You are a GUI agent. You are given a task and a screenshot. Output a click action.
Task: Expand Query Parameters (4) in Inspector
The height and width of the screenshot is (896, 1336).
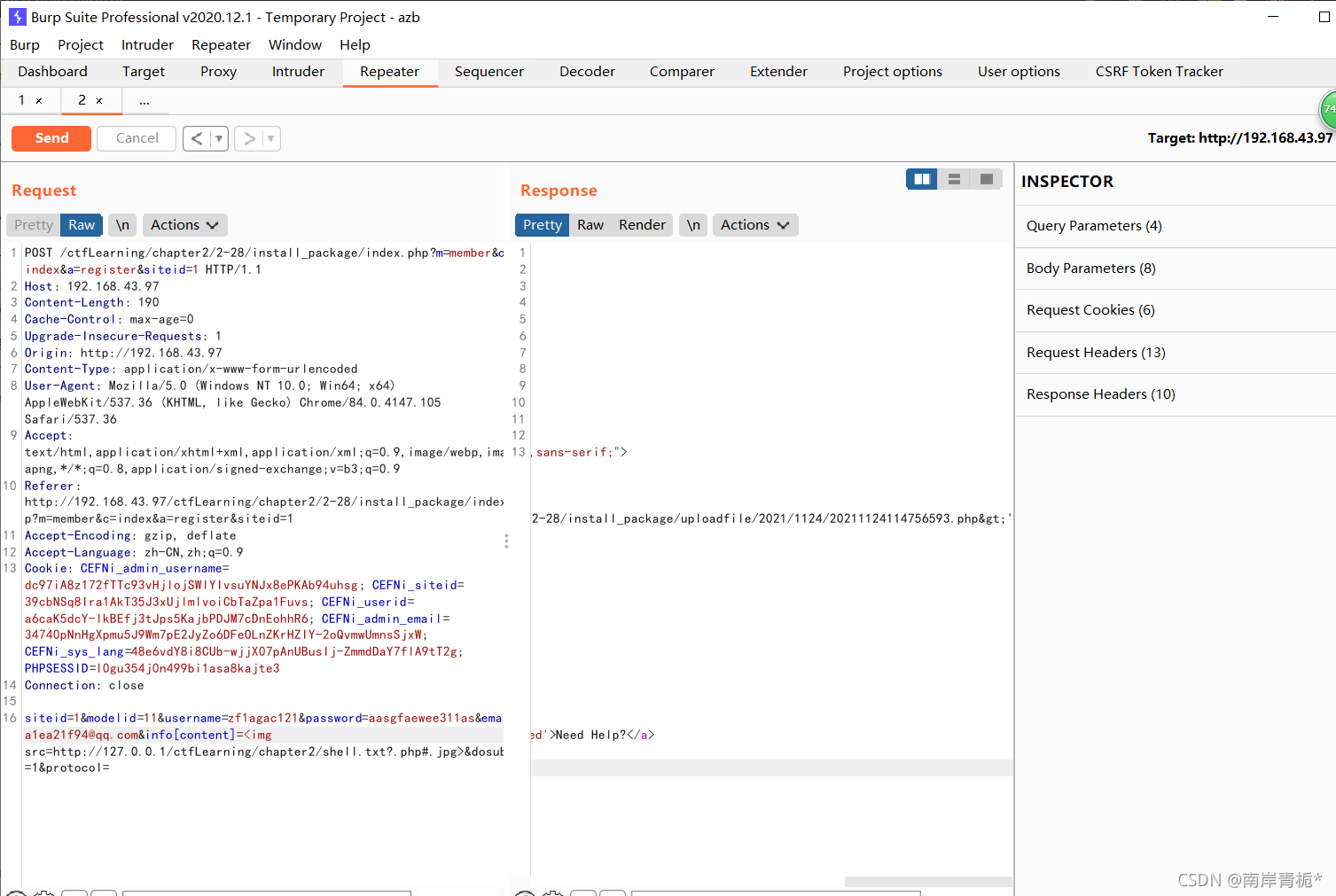(x=1176, y=226)
